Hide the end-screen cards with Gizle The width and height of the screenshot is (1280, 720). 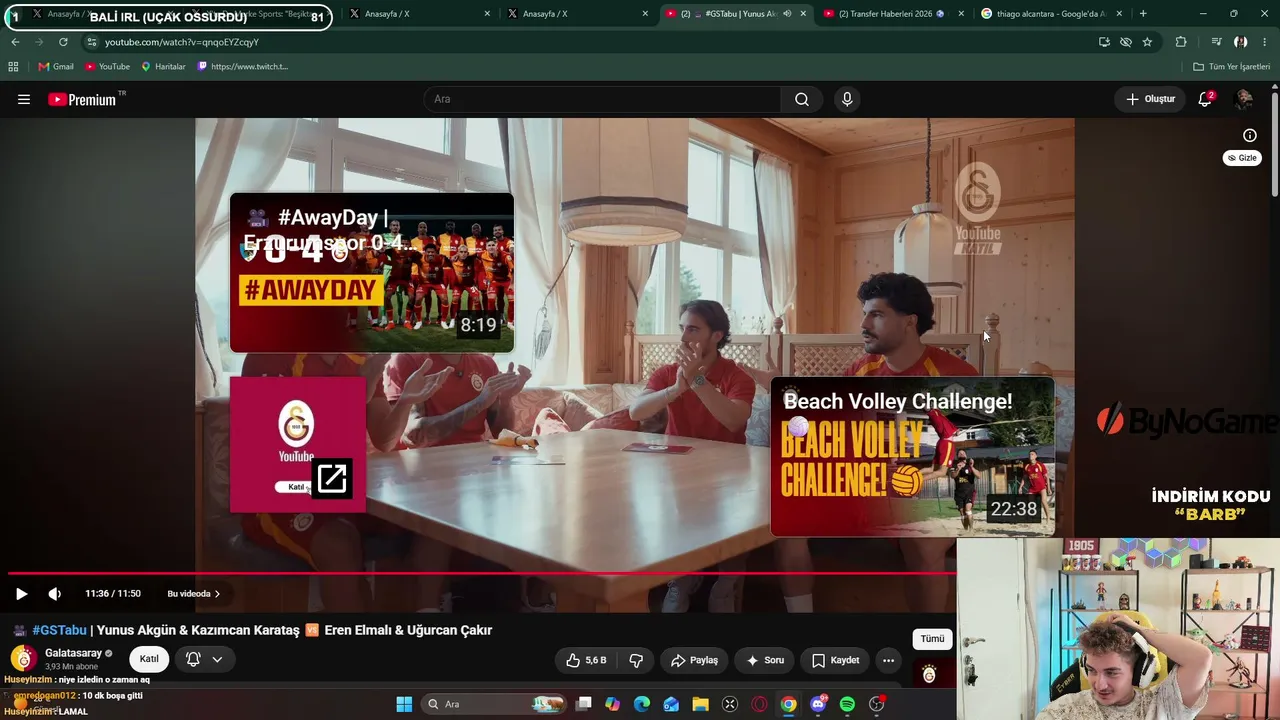[1242, 158]
